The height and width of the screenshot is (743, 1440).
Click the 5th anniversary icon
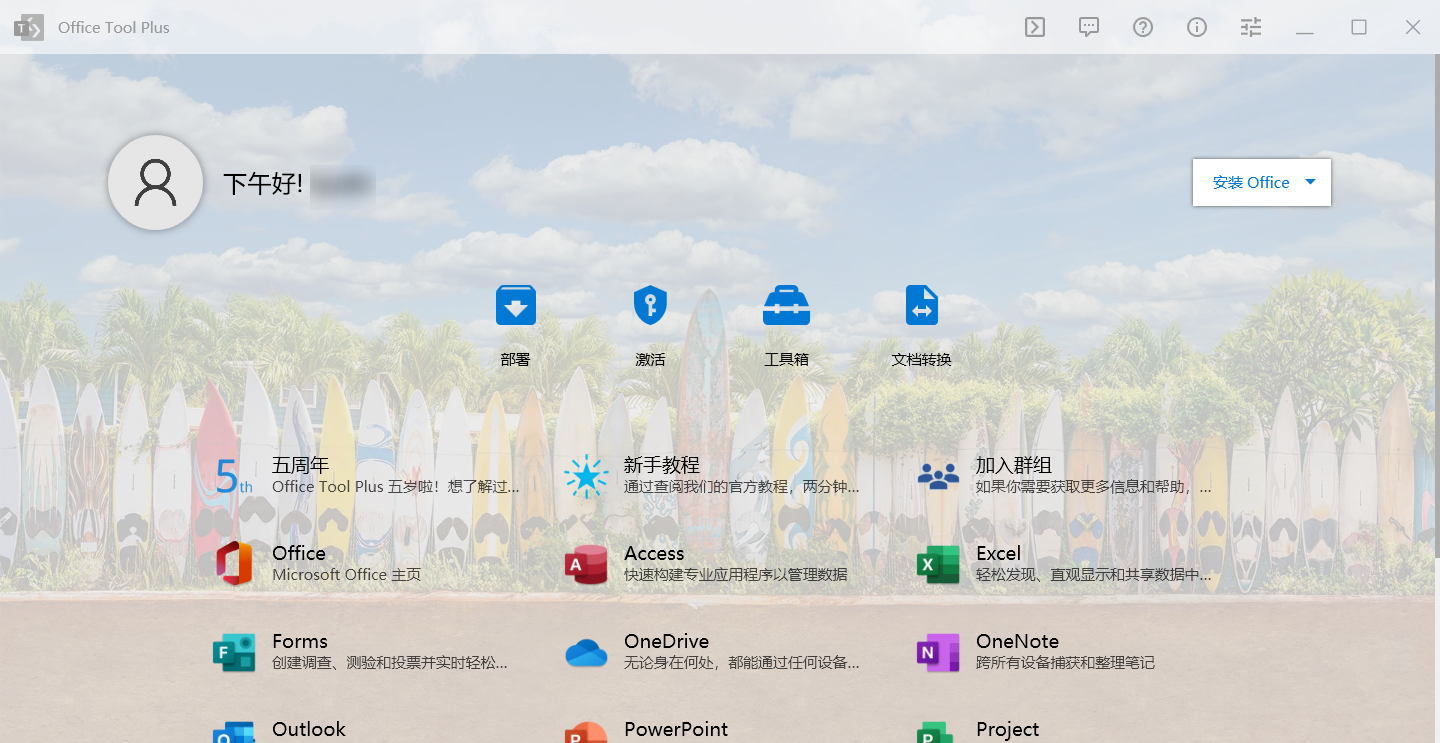coord(234,477)
